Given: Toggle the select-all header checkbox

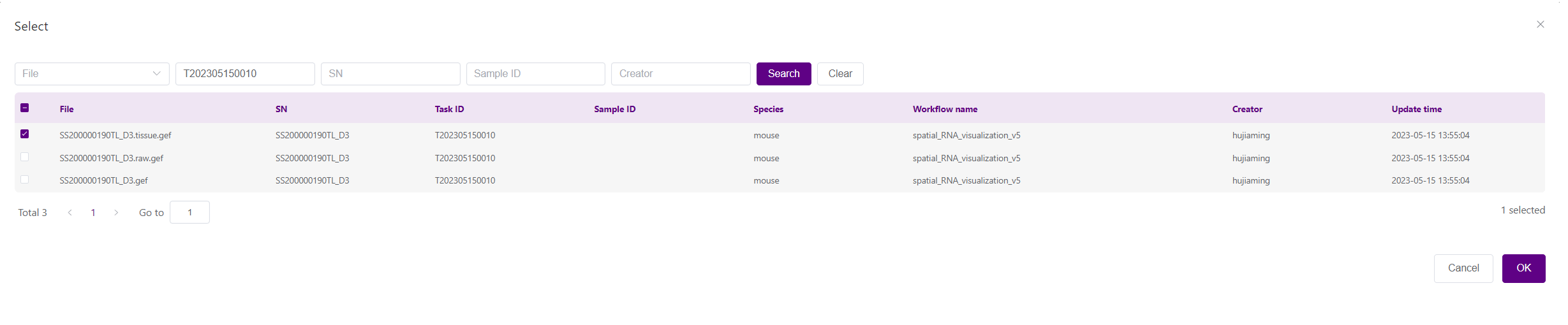Looking at the screenshot, I should click(x=25, y=108).
